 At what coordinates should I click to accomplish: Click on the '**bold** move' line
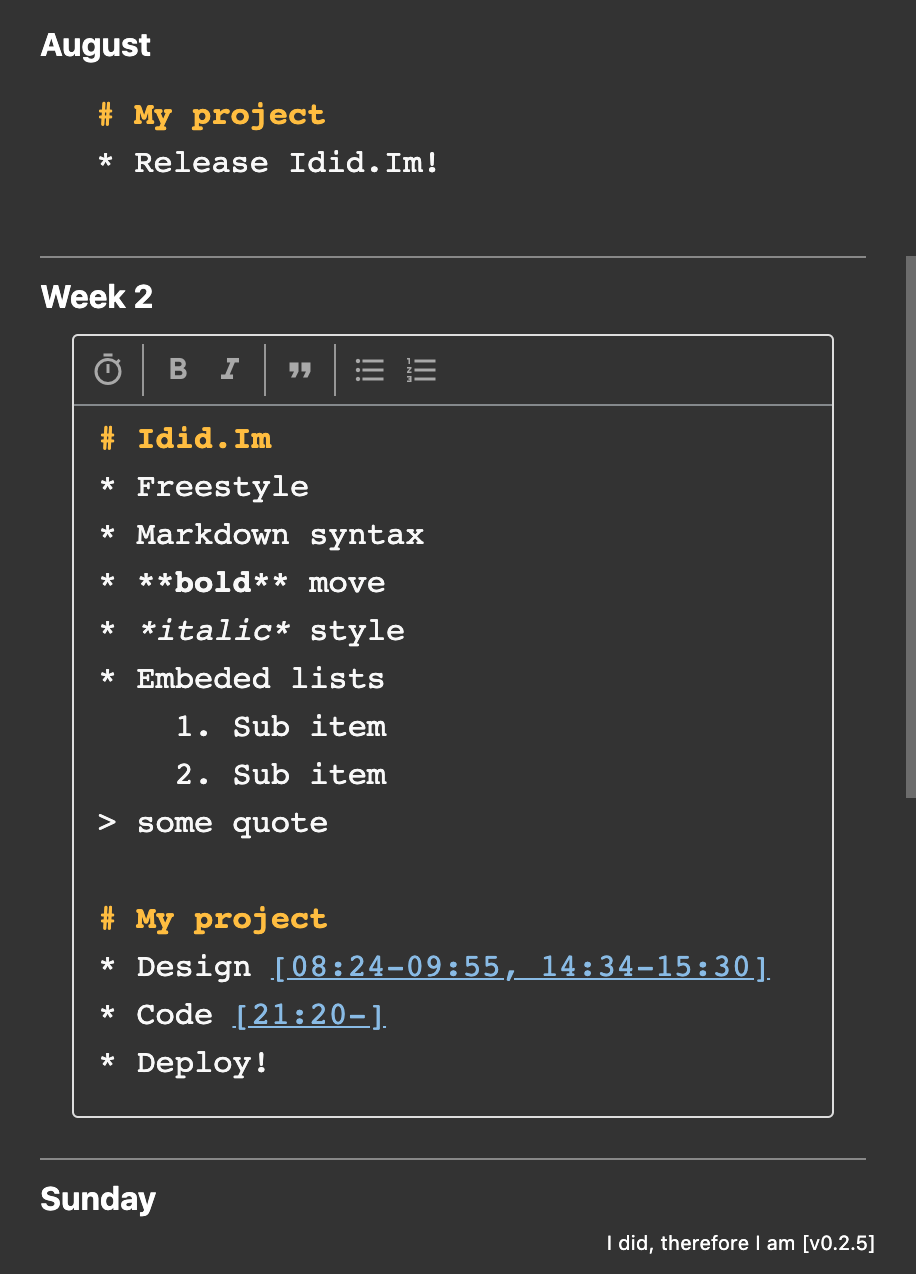(x=260, y=583)
